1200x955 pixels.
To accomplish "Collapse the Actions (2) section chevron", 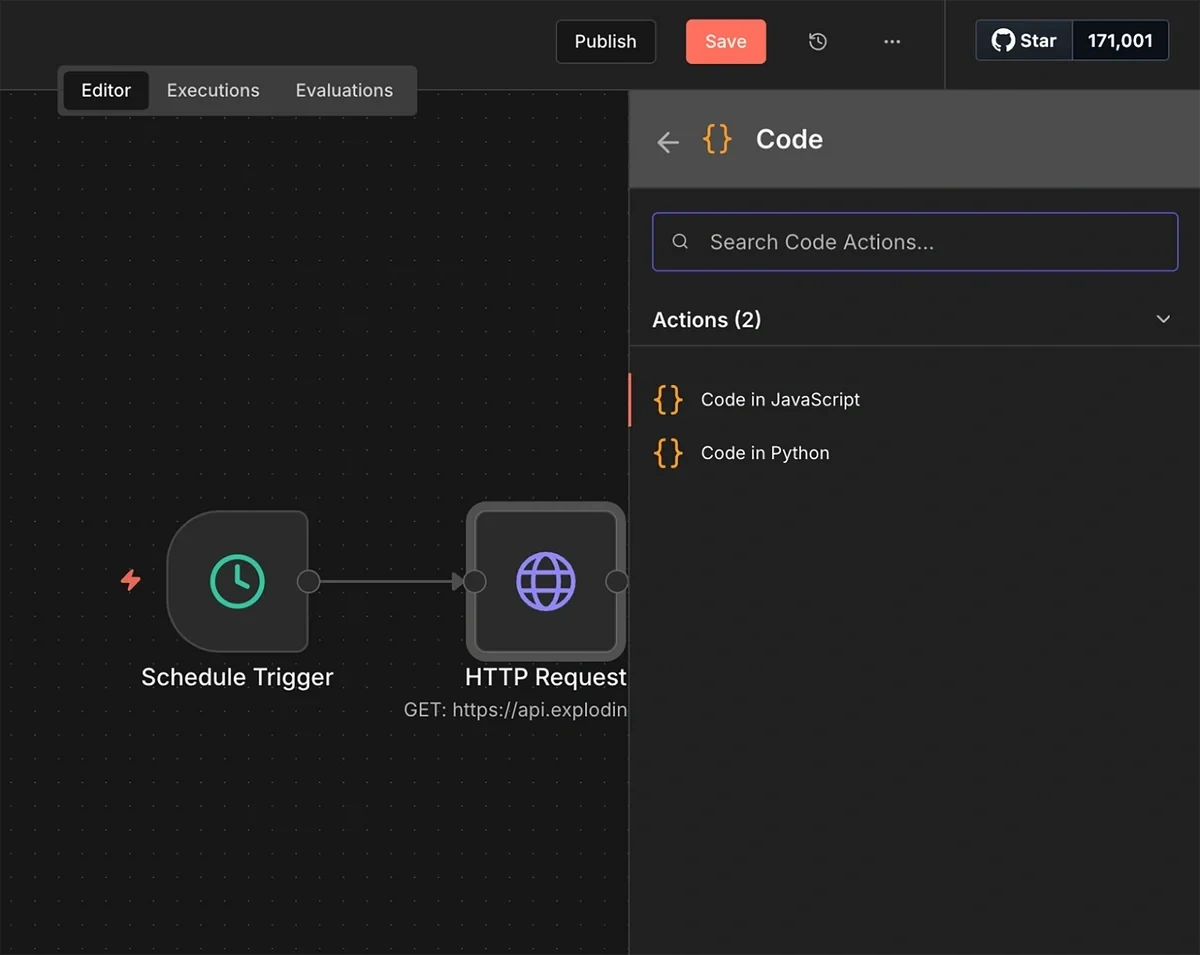I will point(1163,319).
